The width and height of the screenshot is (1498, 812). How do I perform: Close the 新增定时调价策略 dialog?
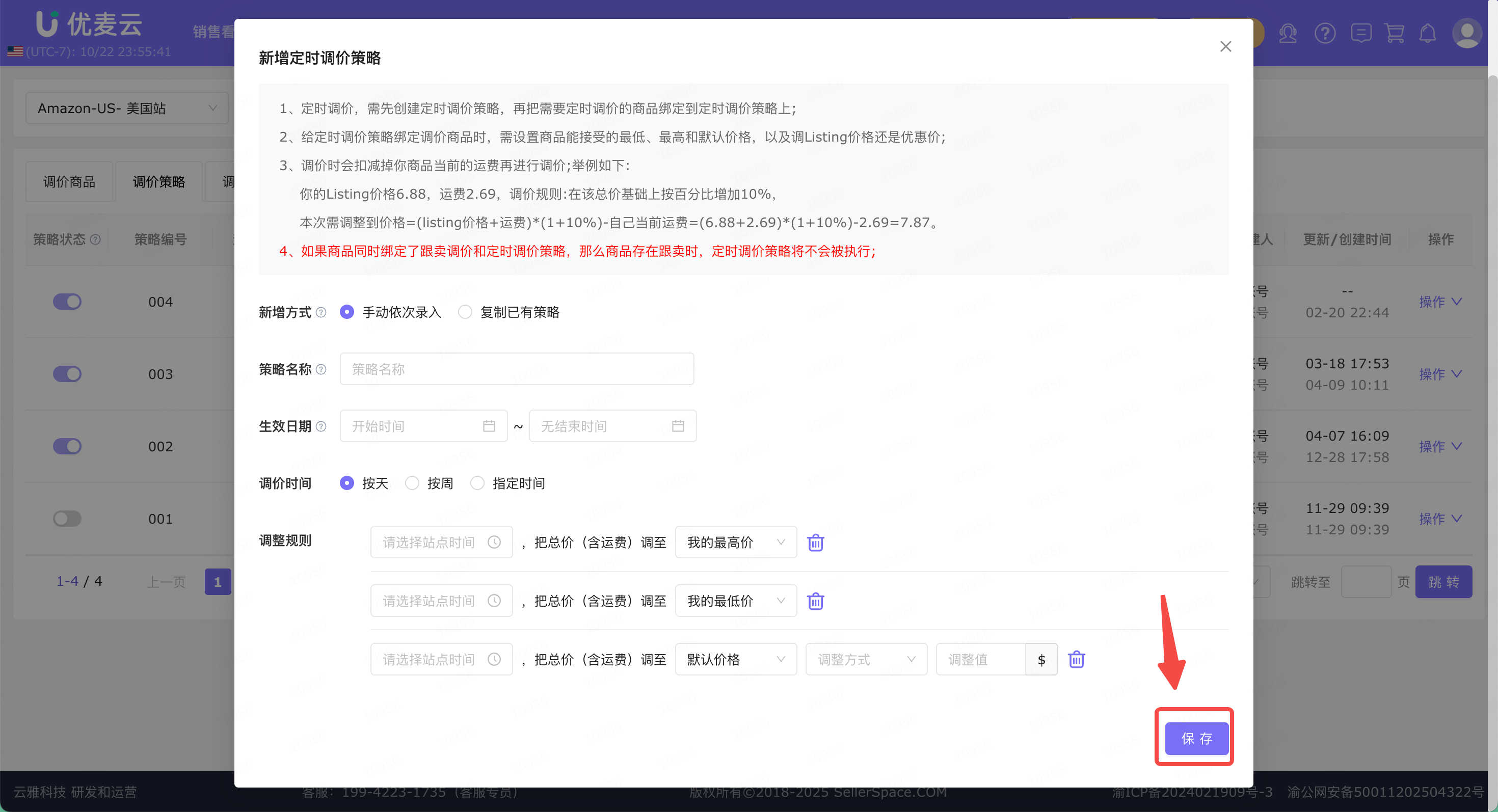pyautogui.click(x=1225, y=46)
